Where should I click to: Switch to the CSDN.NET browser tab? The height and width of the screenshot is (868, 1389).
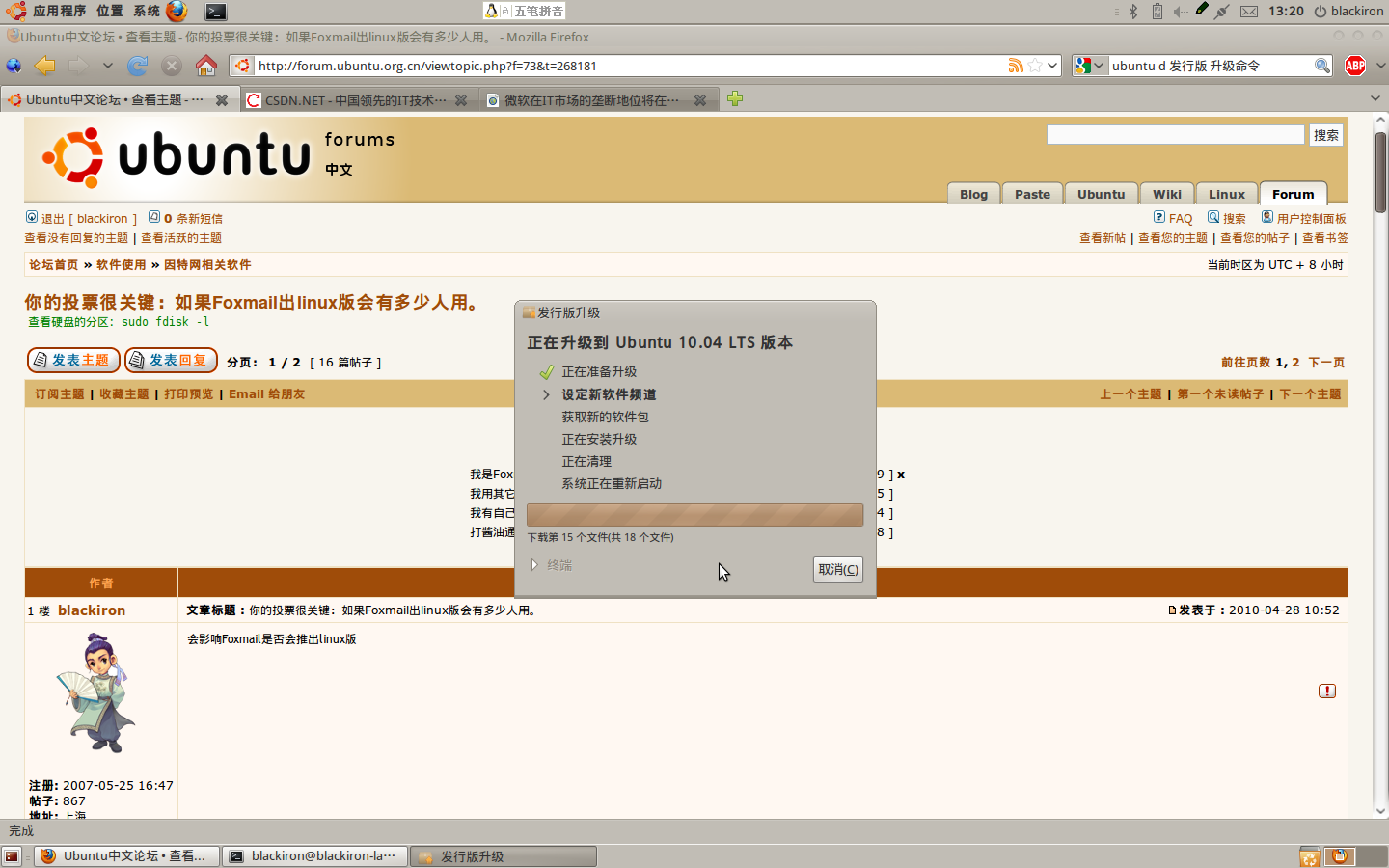[x=358, y=100]
